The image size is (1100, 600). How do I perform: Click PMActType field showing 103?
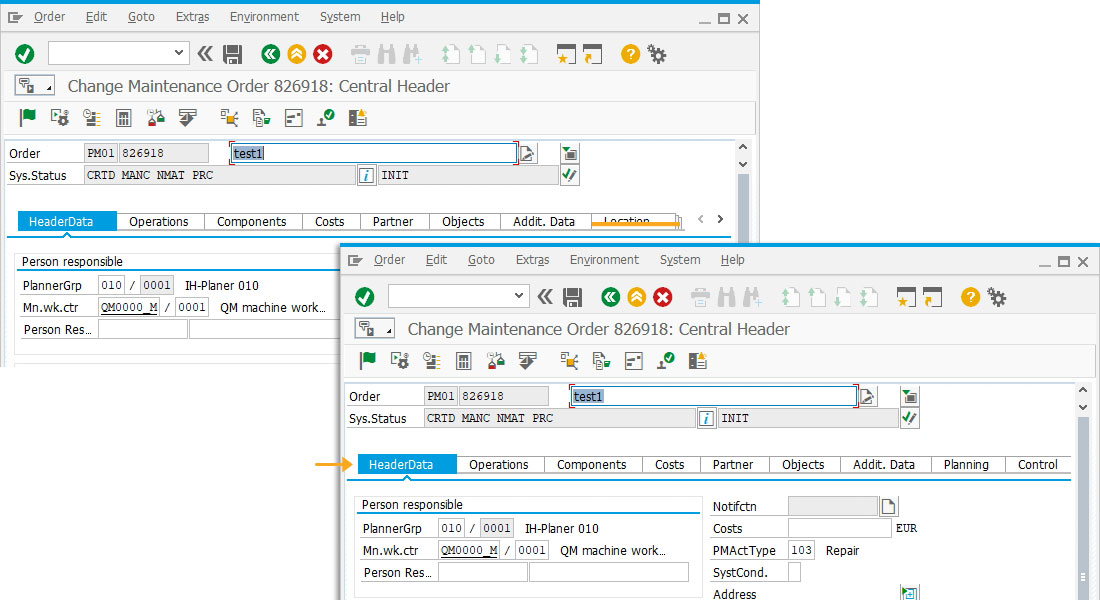pos(801,550)
